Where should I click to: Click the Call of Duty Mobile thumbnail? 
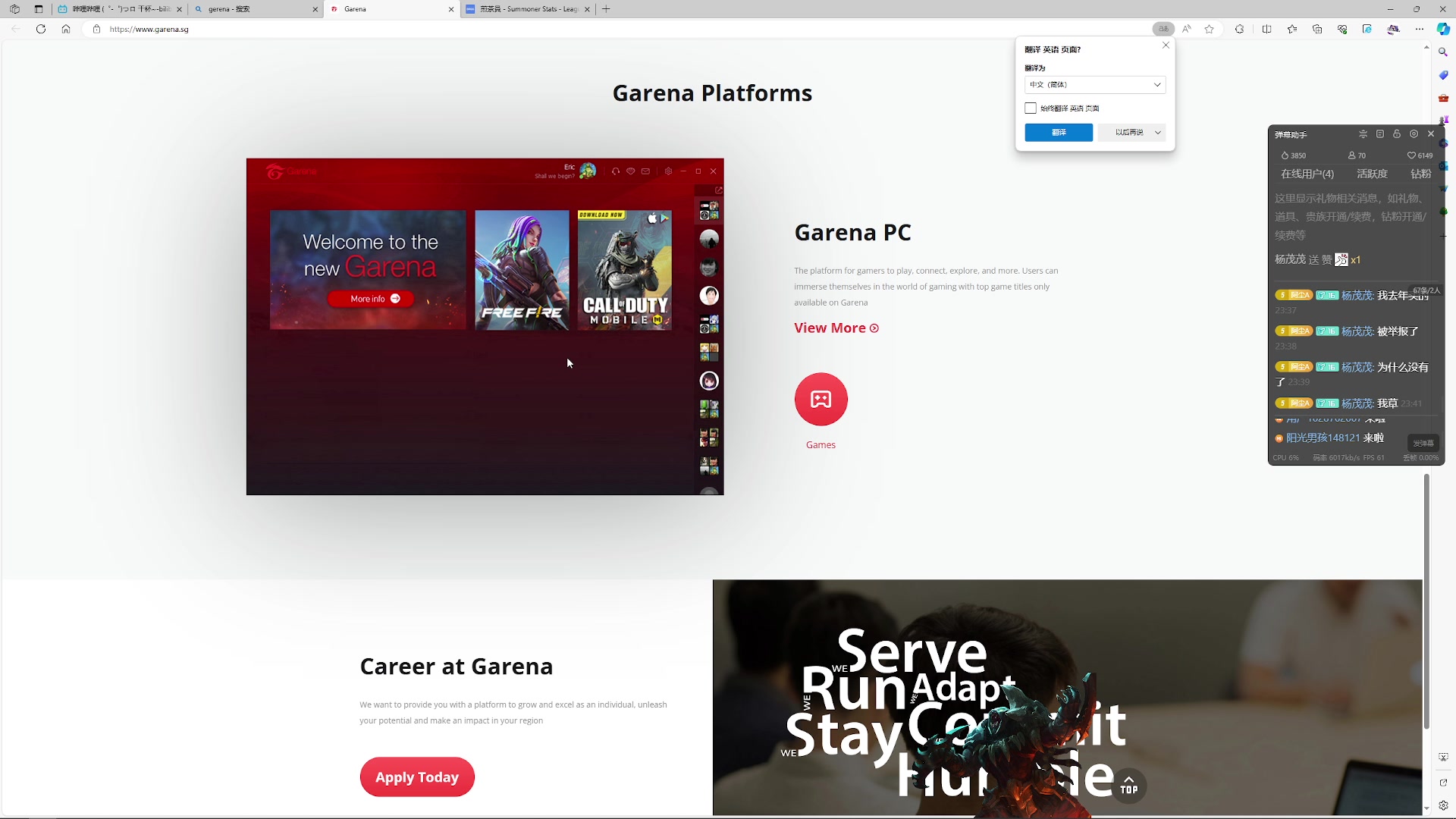pyautogui.click(x=624, y=270)
